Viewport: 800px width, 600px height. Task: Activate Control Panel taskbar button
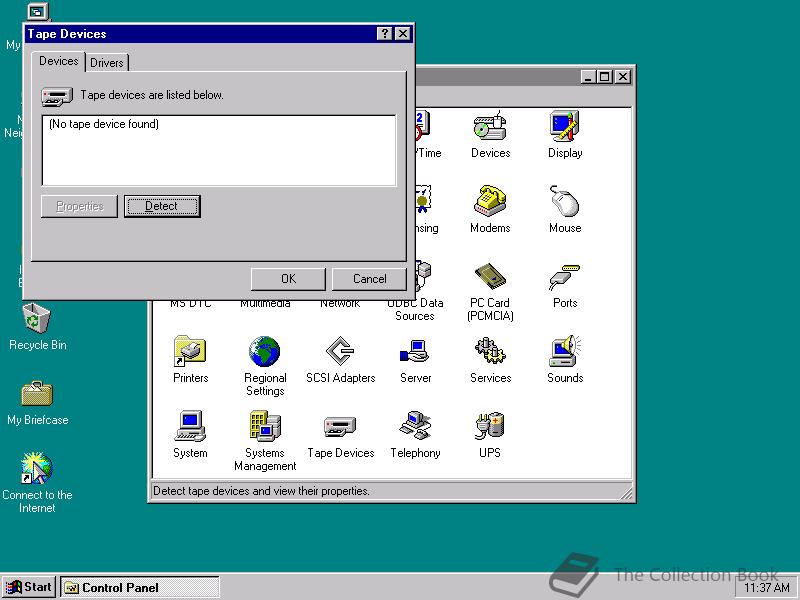click(140, 587)
